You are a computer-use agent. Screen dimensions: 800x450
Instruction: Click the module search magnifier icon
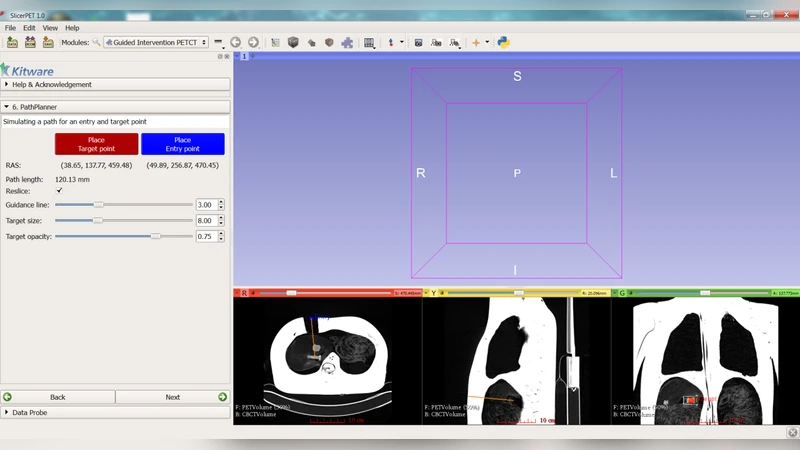click(96, 42)
